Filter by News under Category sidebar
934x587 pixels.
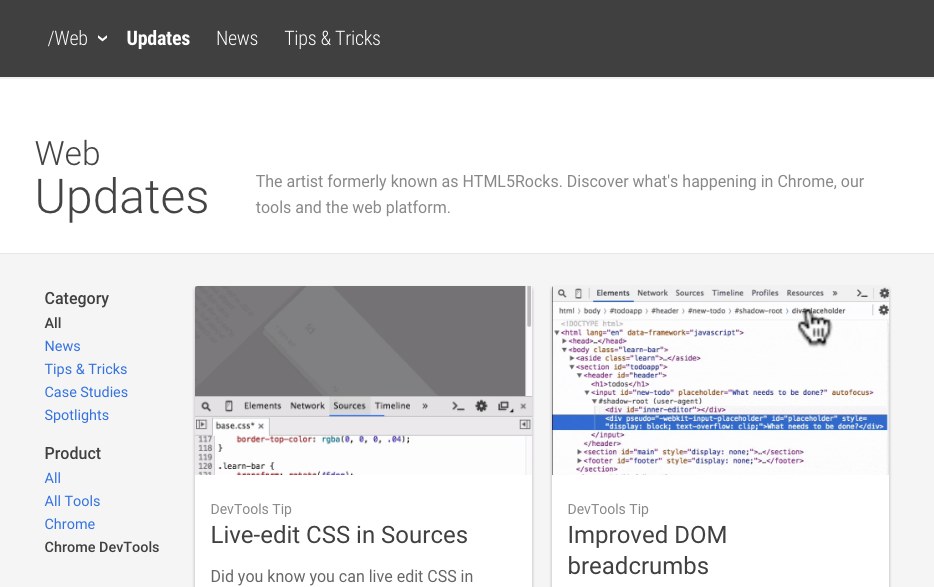[x=63, y=346]
